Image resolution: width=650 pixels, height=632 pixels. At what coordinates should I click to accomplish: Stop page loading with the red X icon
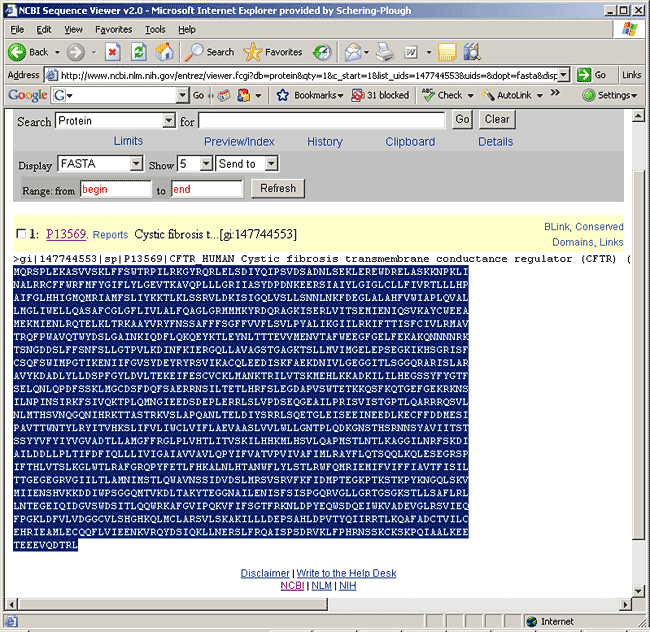pos(112,52)
